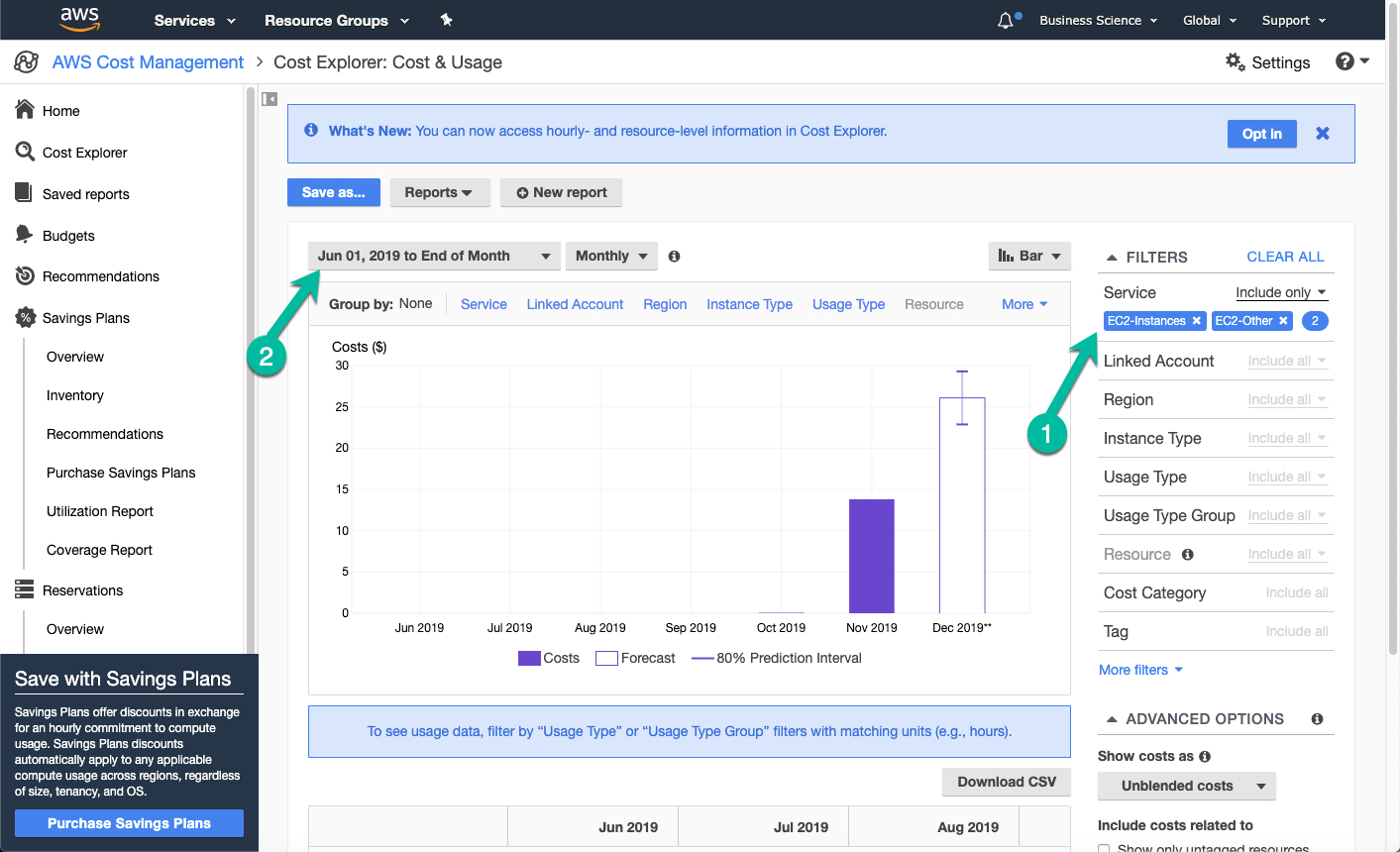The image size is (1400, 852).
Task: Open the Usage Type Include all dropdown
Action: click(1287, 477)
